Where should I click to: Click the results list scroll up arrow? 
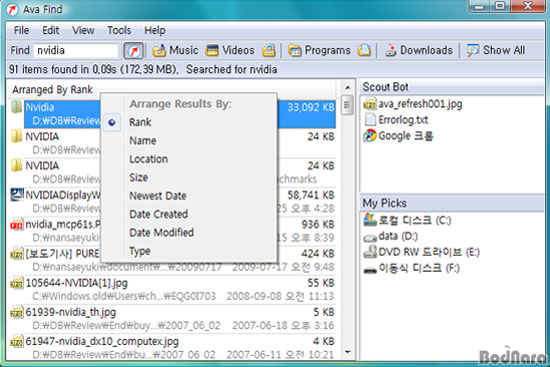point(347,87)
